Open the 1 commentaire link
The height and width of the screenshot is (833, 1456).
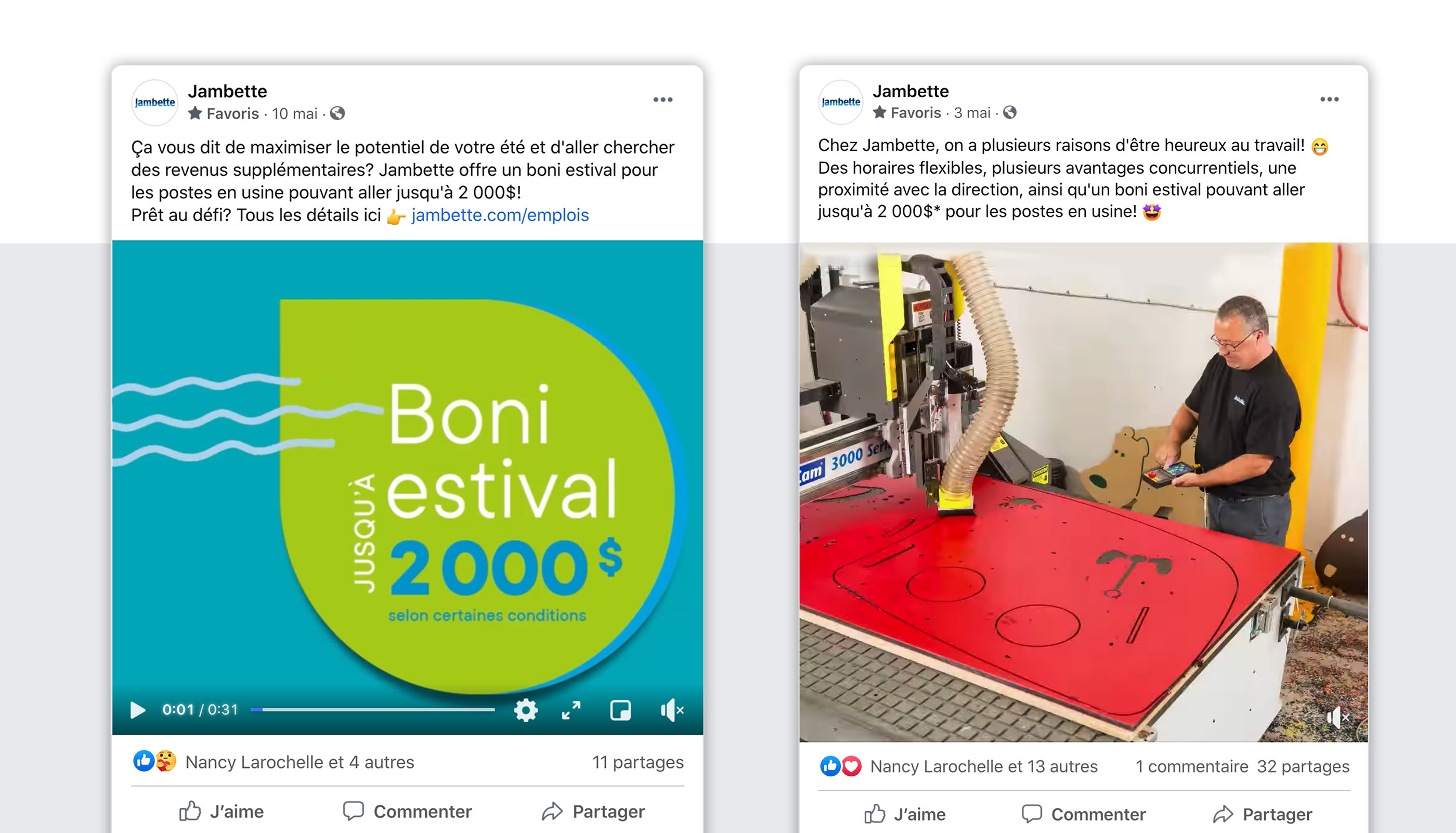tap(1192, 766)
